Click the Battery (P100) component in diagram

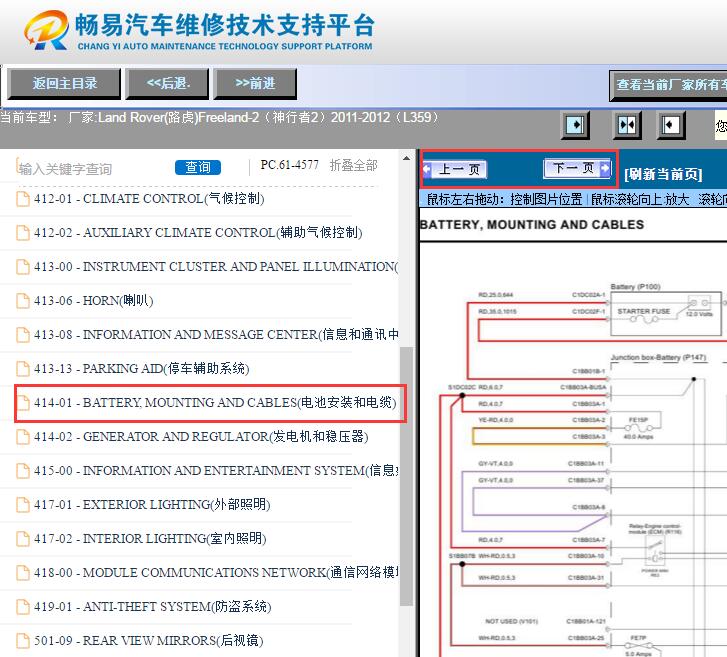pyautogui.click(x=666, y=313)
